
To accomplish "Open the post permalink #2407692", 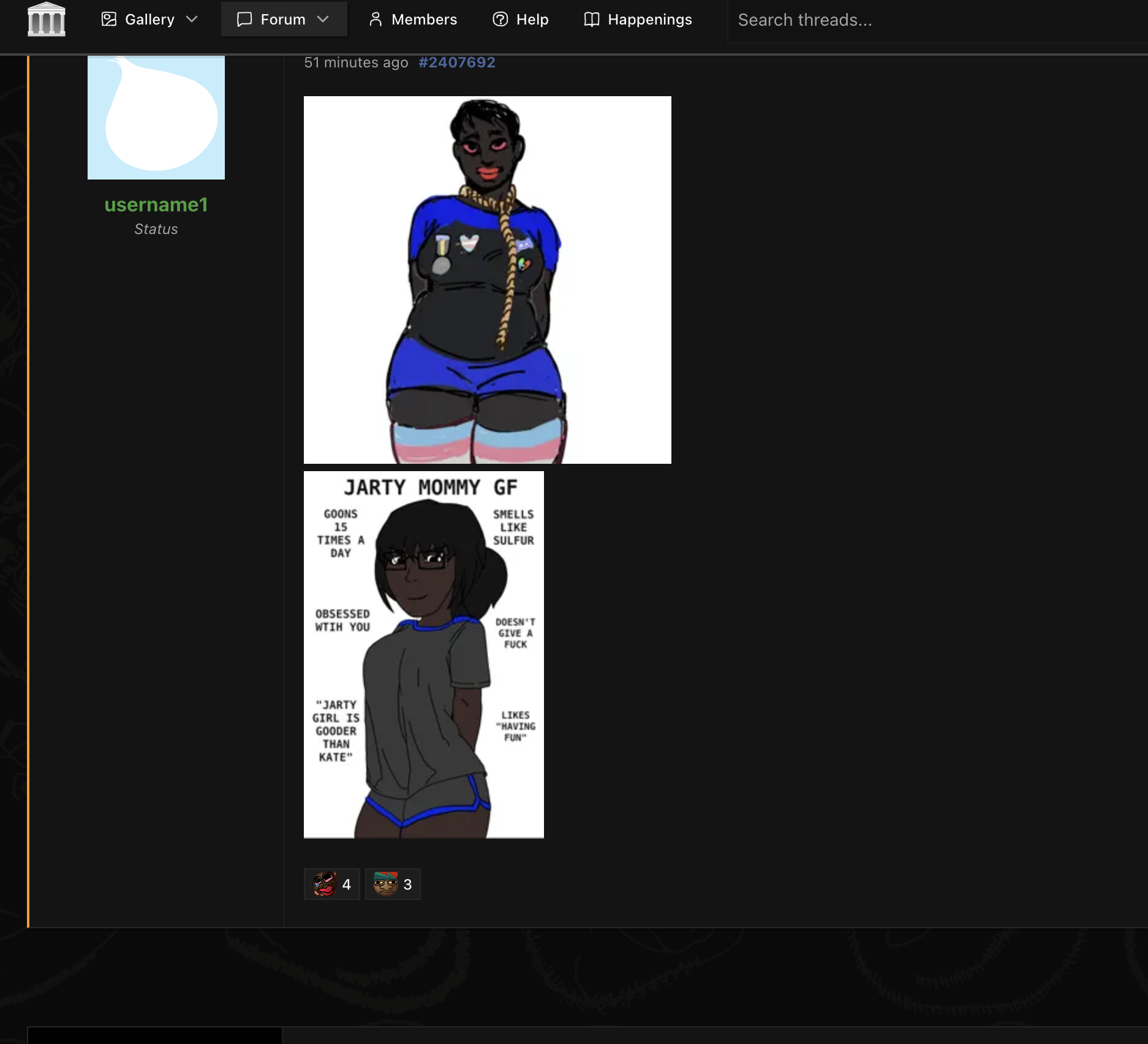I will click(457, 62).
